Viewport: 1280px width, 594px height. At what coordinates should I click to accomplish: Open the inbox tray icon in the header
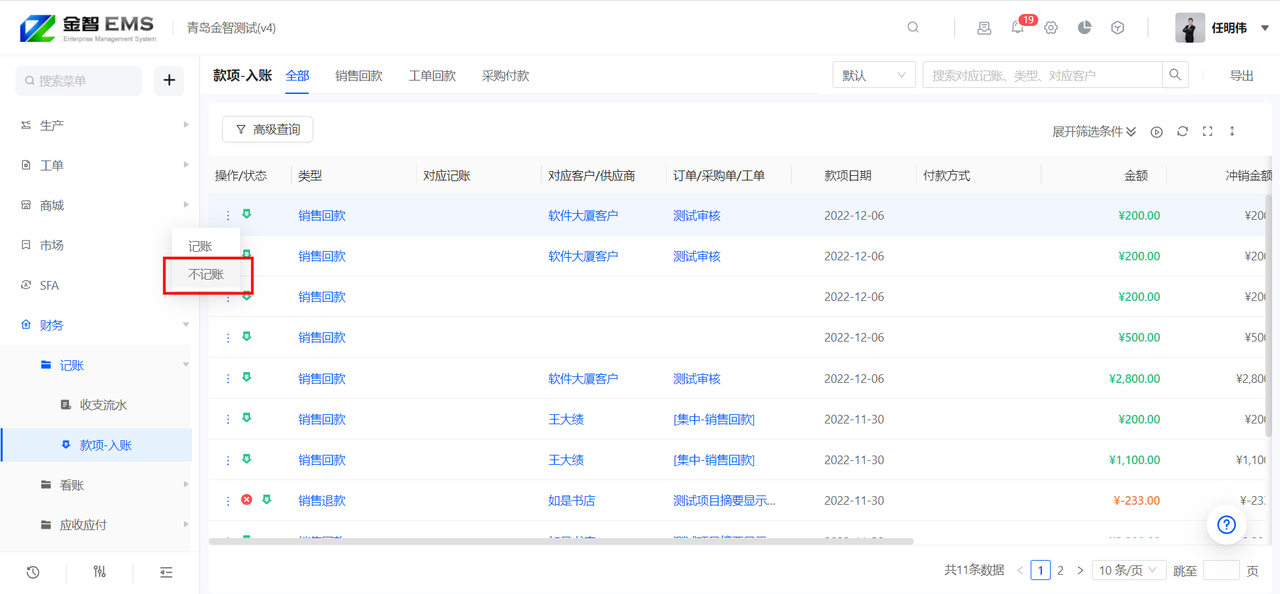(x=984, y=28)
